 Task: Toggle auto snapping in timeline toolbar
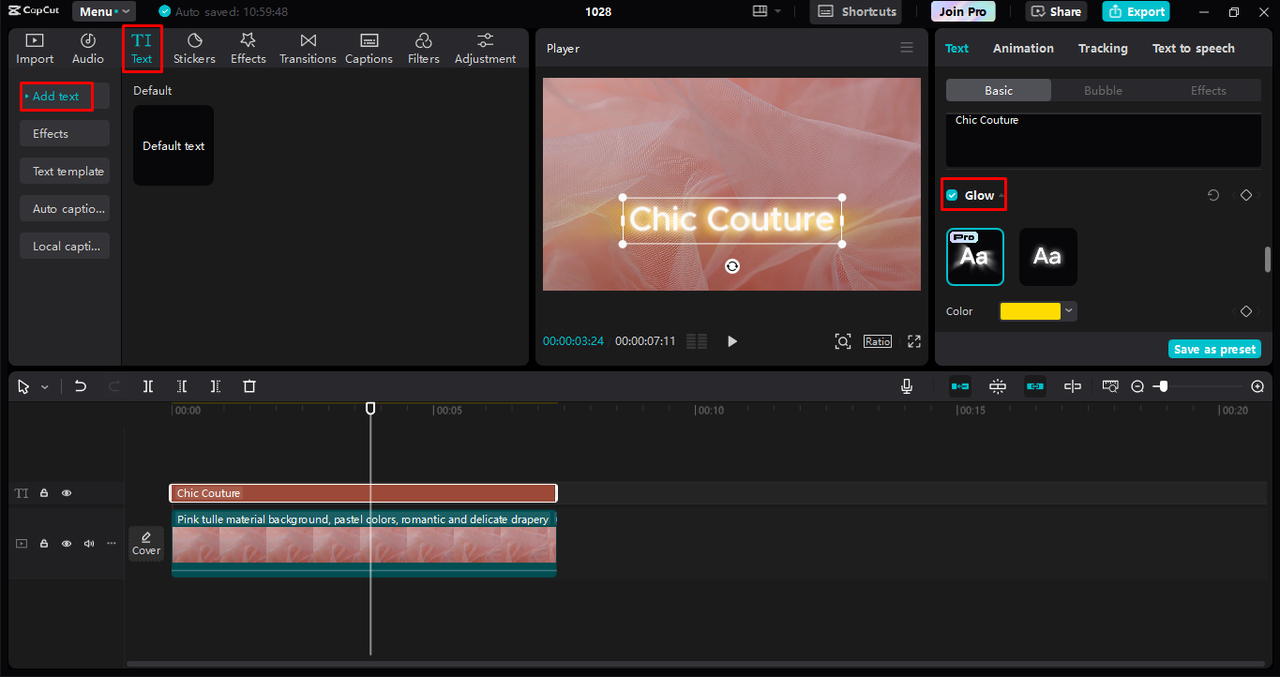coord(998,386)
